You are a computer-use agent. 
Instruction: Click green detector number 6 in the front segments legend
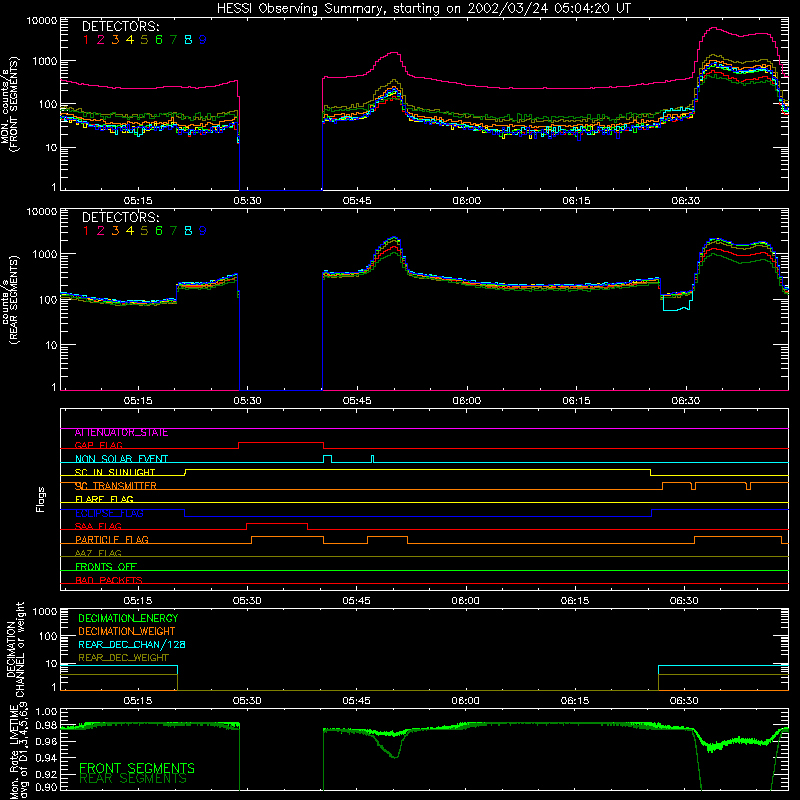point(159,40)
